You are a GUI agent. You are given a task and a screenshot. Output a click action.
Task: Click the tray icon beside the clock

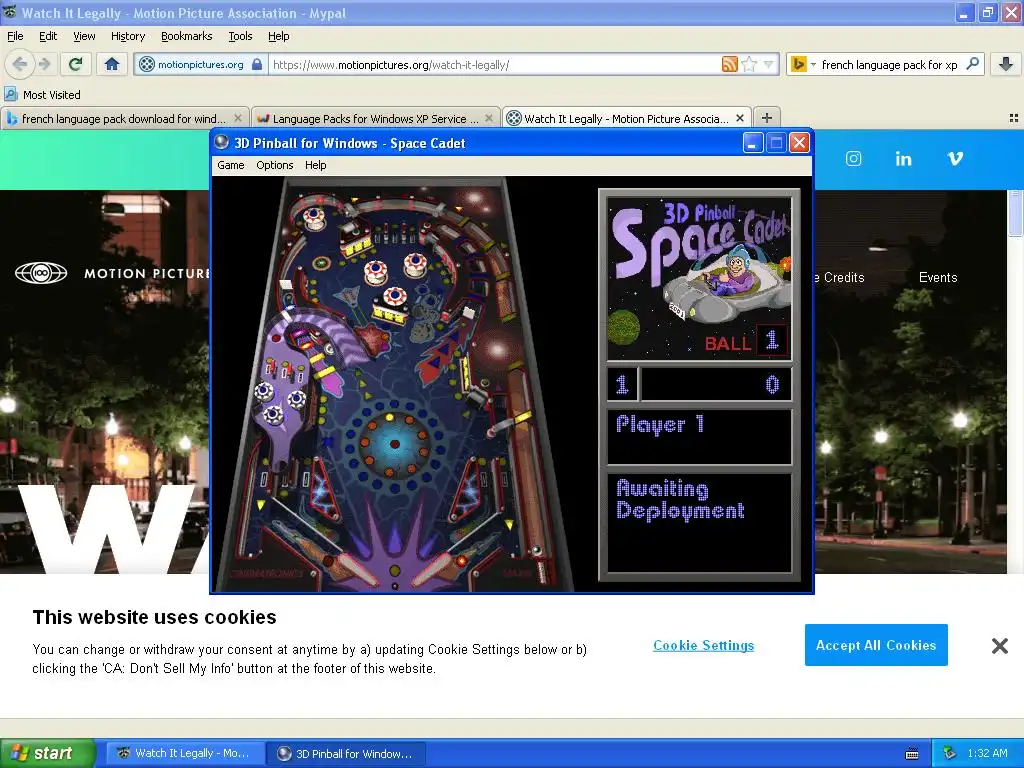[950, 753]
